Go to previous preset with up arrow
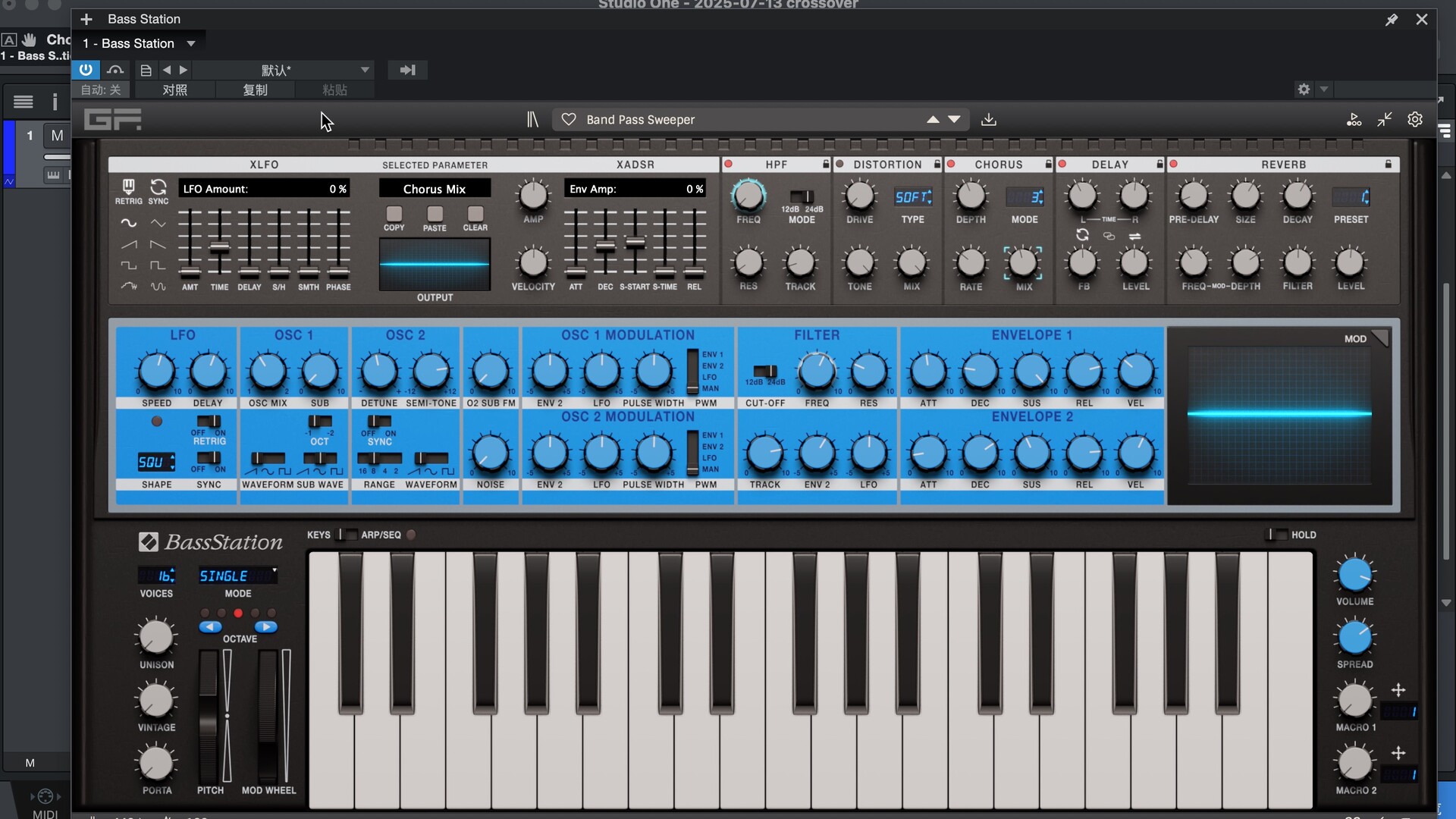 click(x=933, y=120)
